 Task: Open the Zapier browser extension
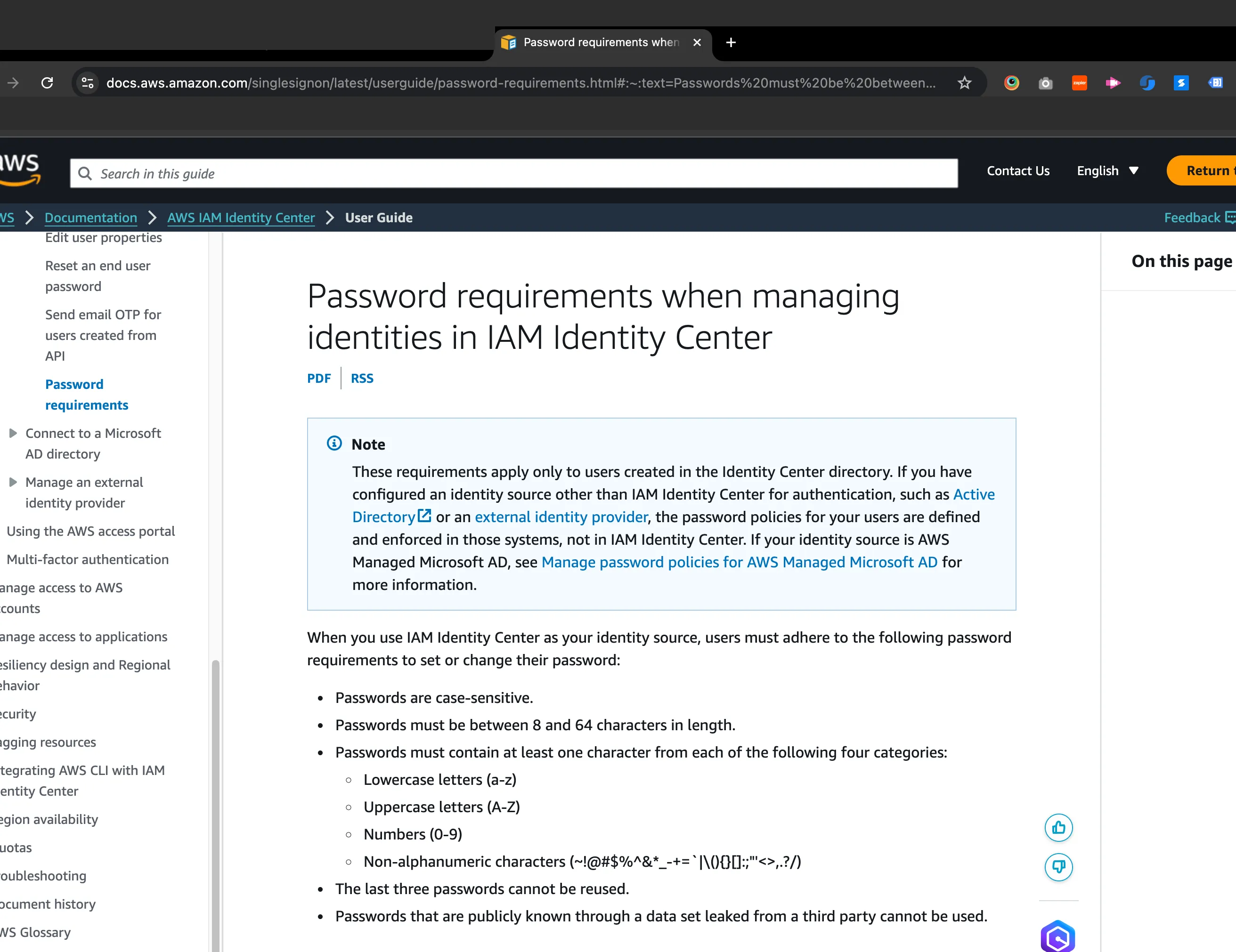pos(1079,82)
